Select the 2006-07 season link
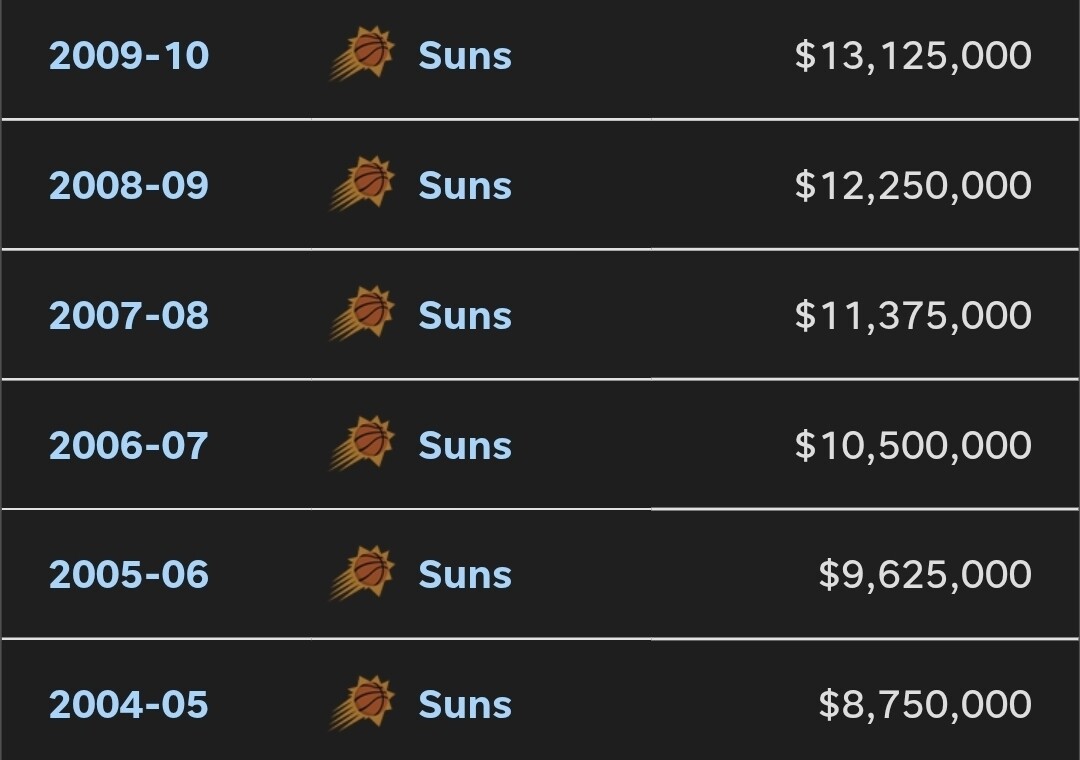Screen dimensions: 1080x760 [x=129, y=446]
